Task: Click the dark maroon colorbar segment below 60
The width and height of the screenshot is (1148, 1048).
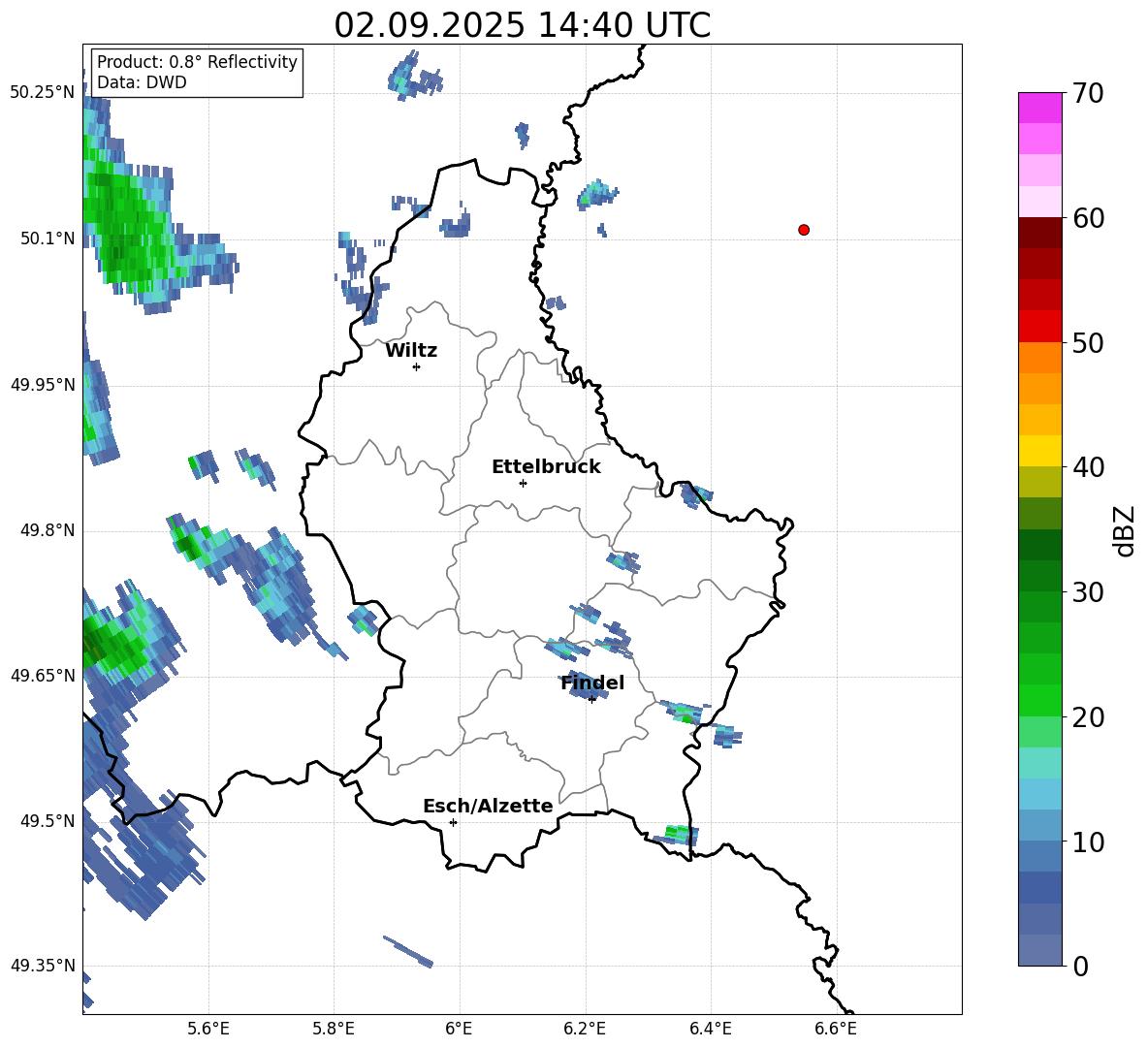Action: tap(1039, 233)
